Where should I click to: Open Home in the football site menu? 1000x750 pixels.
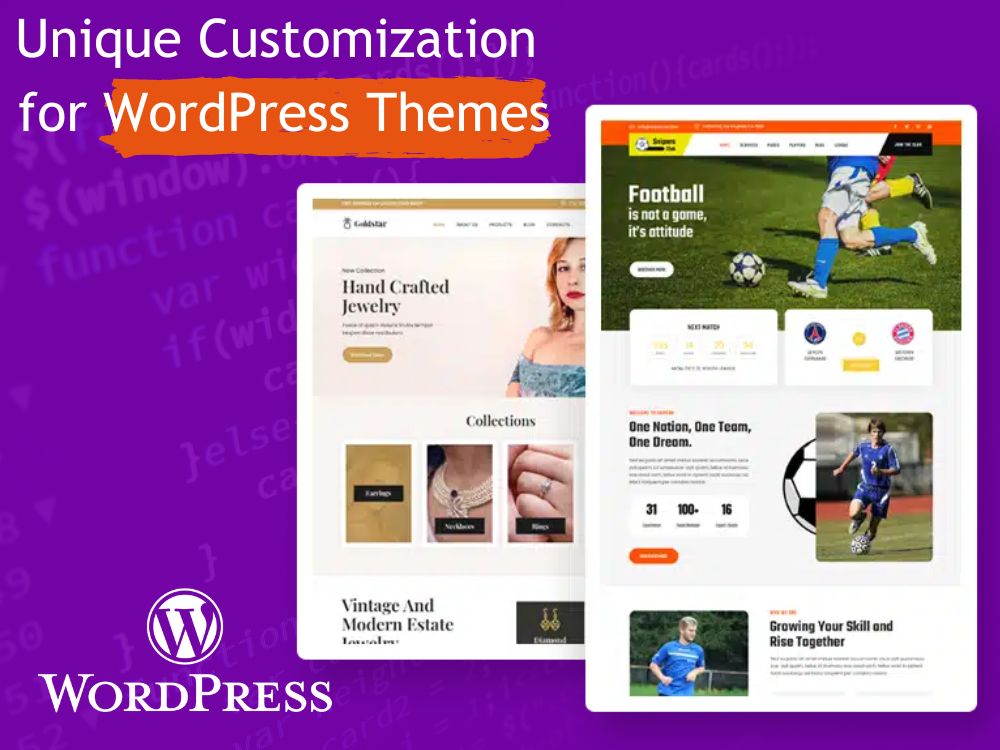click(724, 145)
